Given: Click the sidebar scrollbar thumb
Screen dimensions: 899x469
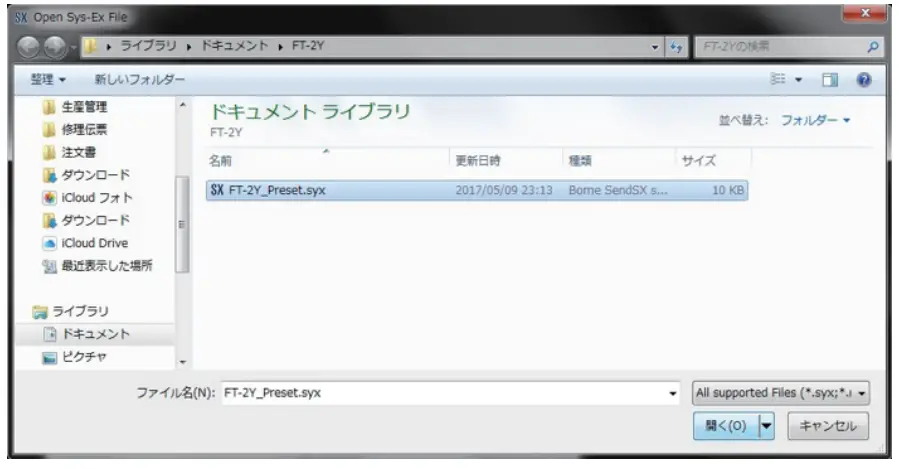Looking at the screenshot, I should [x=182, y=224].
